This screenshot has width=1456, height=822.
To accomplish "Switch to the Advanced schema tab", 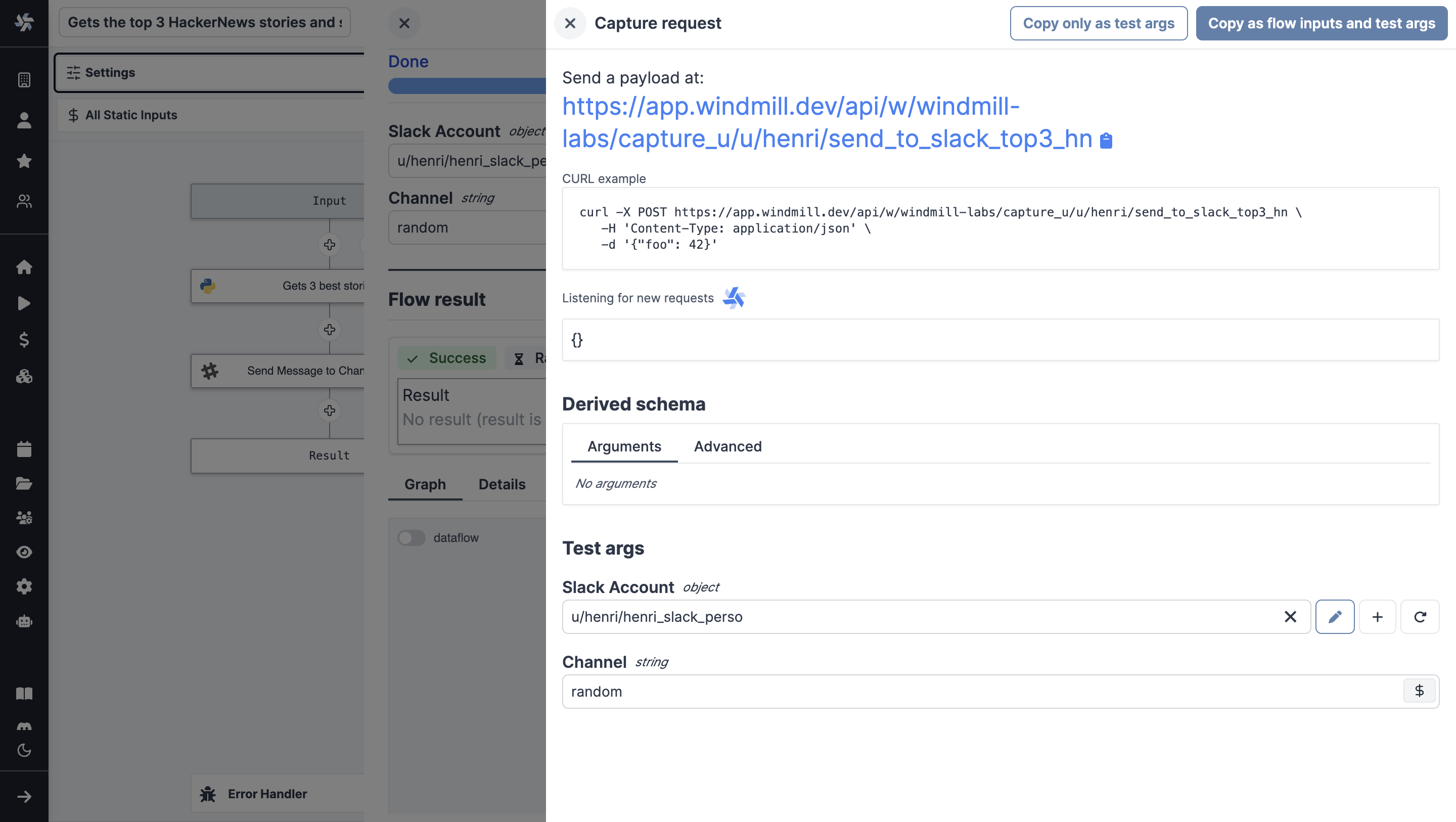I will 727,446.
